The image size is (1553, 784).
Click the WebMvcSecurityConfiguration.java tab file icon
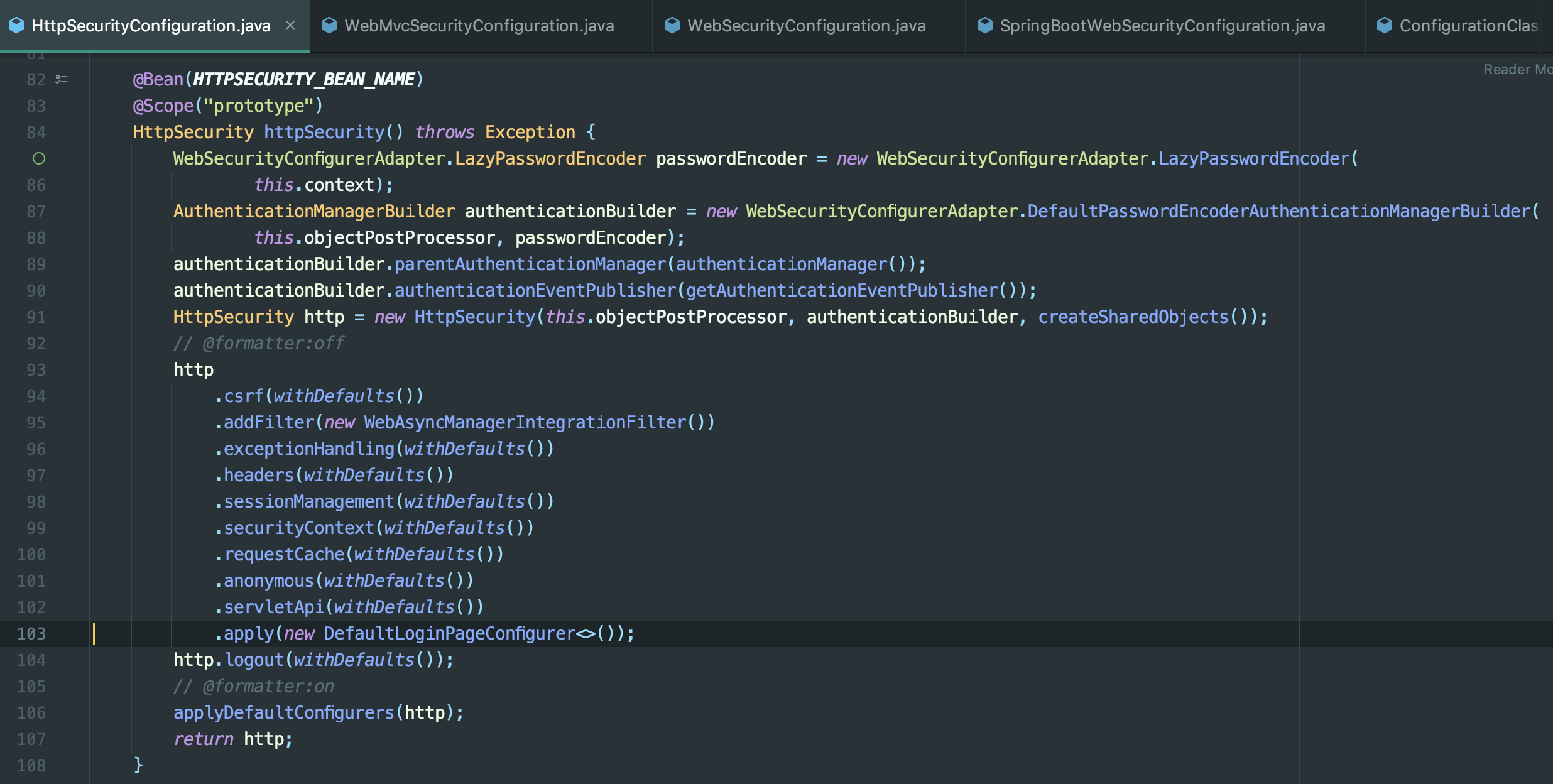point(329,26)
